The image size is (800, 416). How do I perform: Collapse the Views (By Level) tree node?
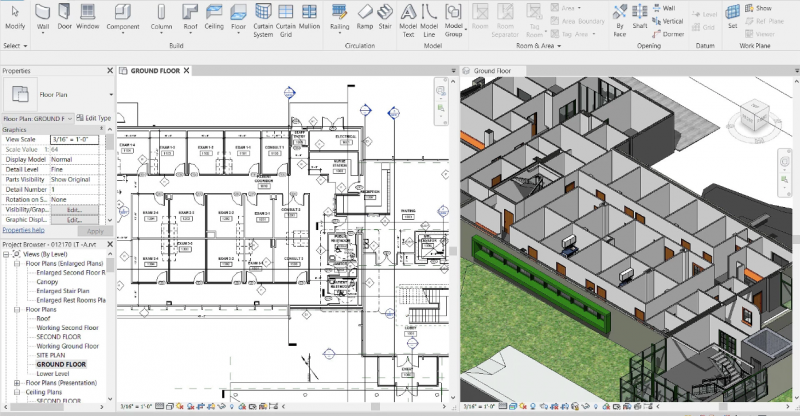click(7, 254)
